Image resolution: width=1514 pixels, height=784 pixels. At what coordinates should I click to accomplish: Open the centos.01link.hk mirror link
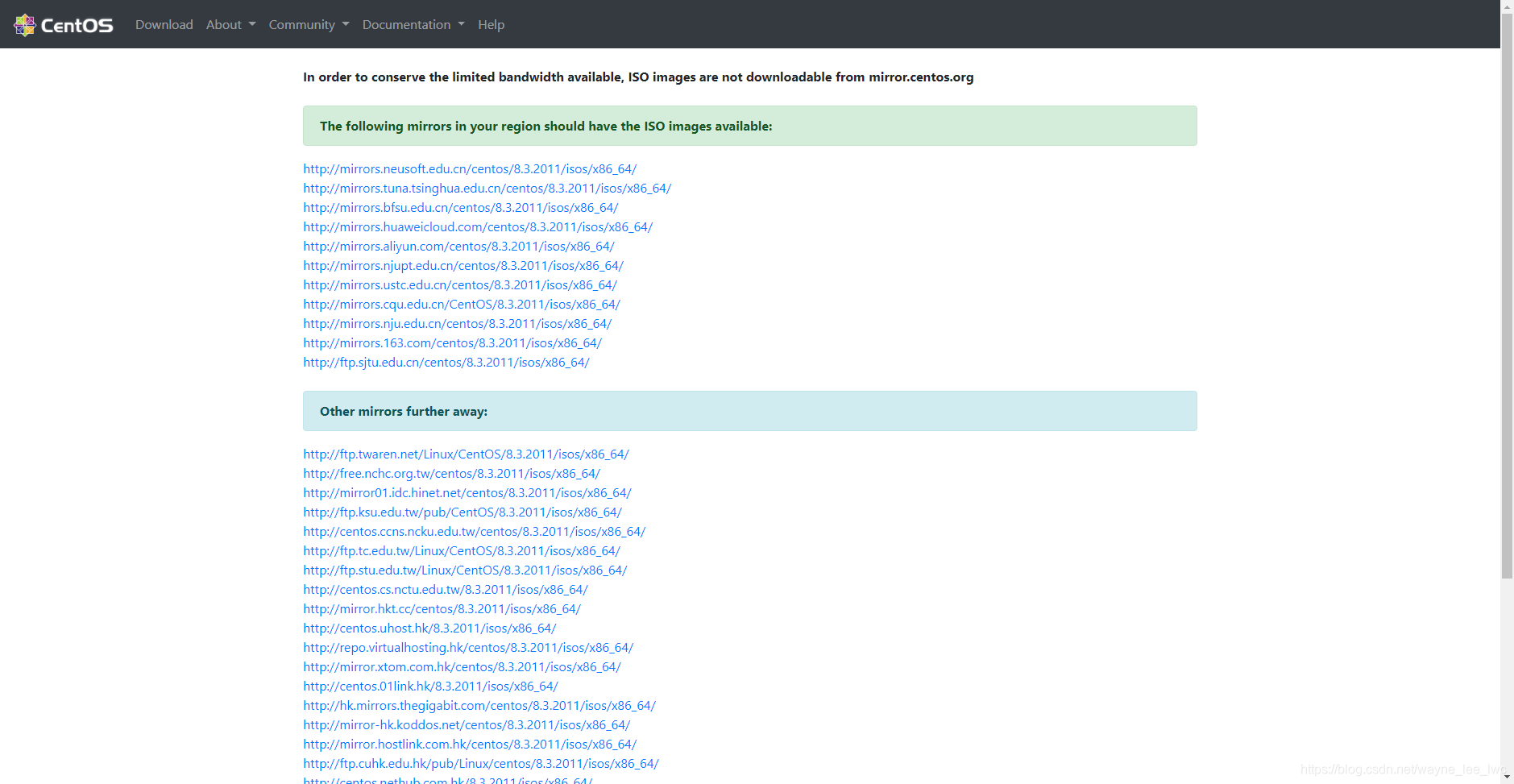coord(430,687)
